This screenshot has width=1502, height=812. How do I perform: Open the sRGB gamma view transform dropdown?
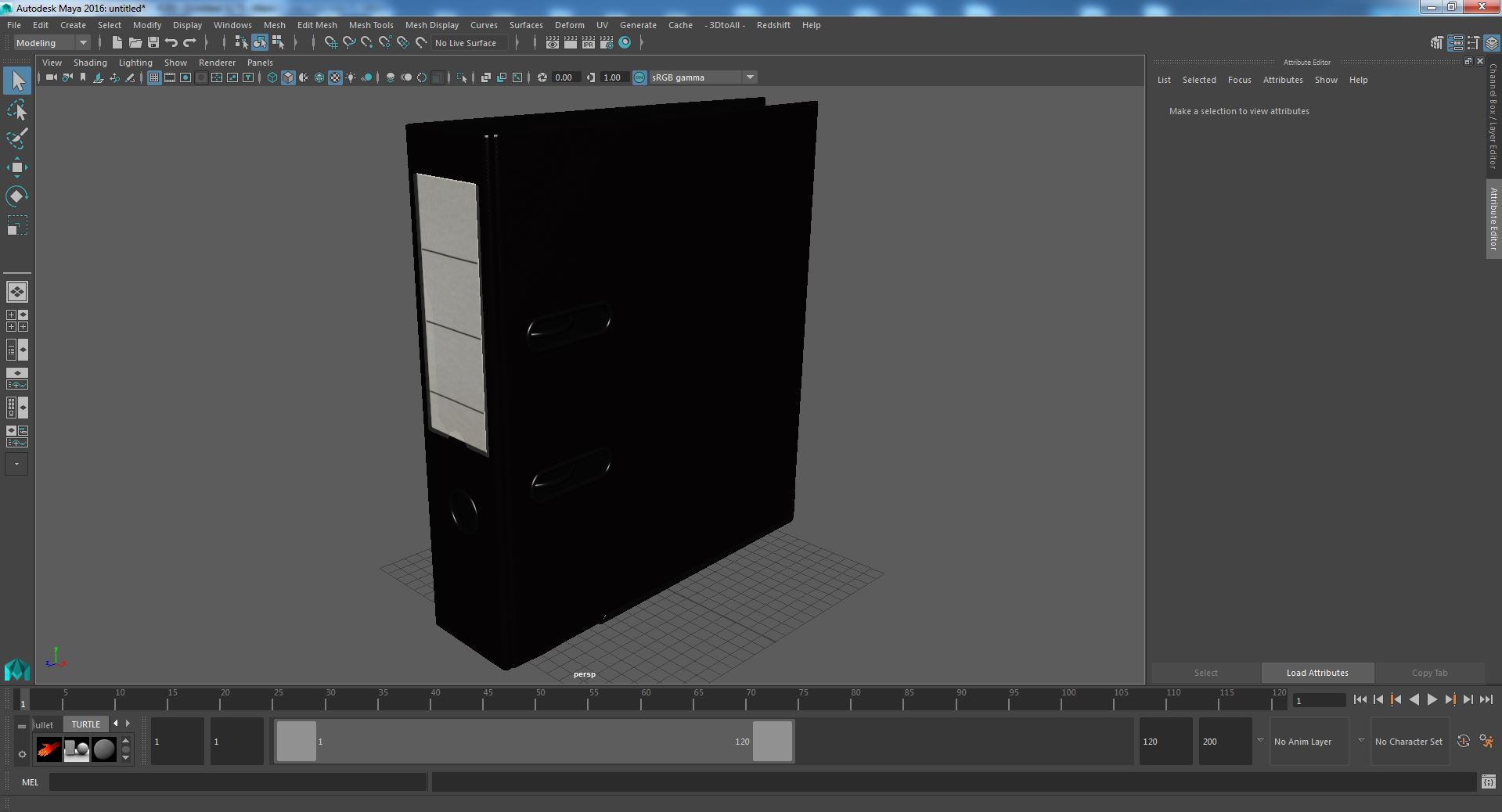tap(703, 77)
